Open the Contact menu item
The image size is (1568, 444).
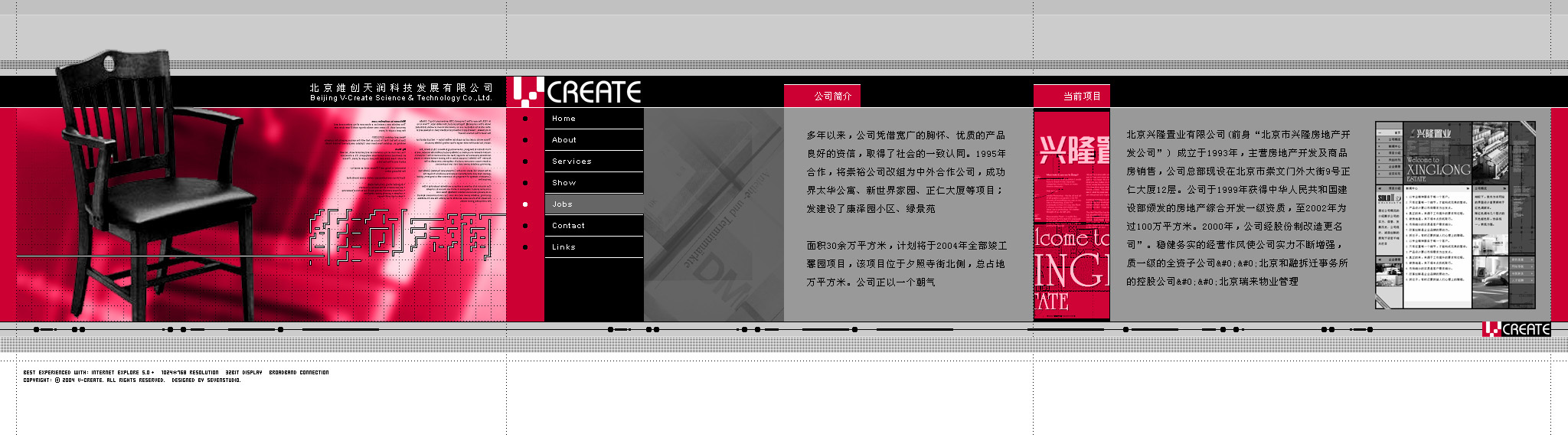[594, 226]
